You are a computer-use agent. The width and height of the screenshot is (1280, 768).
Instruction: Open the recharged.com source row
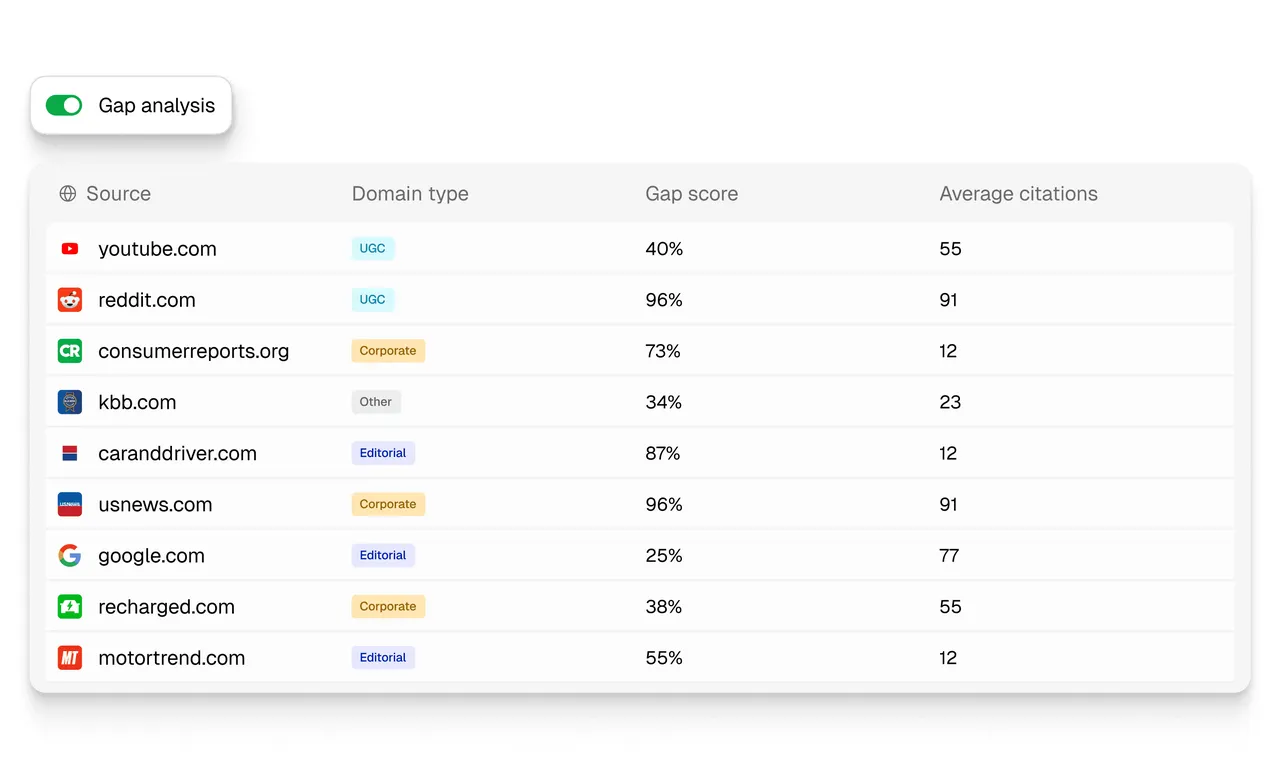(640, 607)
